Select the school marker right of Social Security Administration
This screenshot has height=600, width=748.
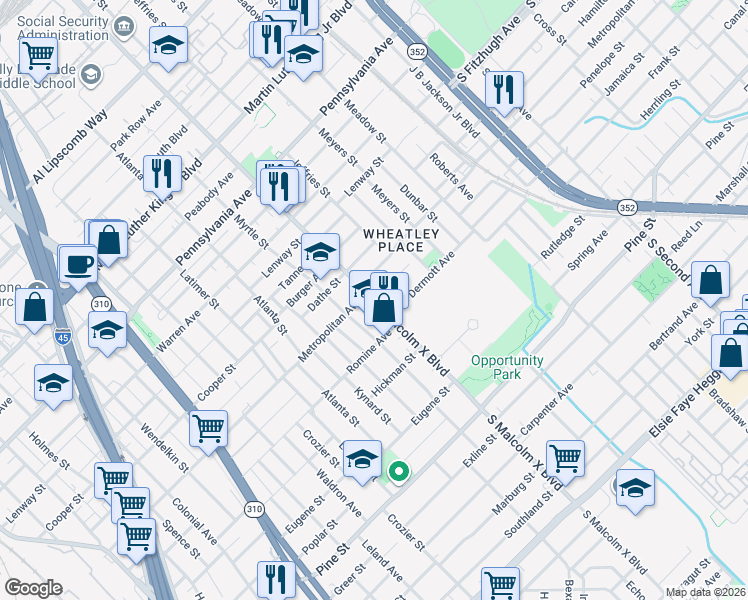pos(168,46)
